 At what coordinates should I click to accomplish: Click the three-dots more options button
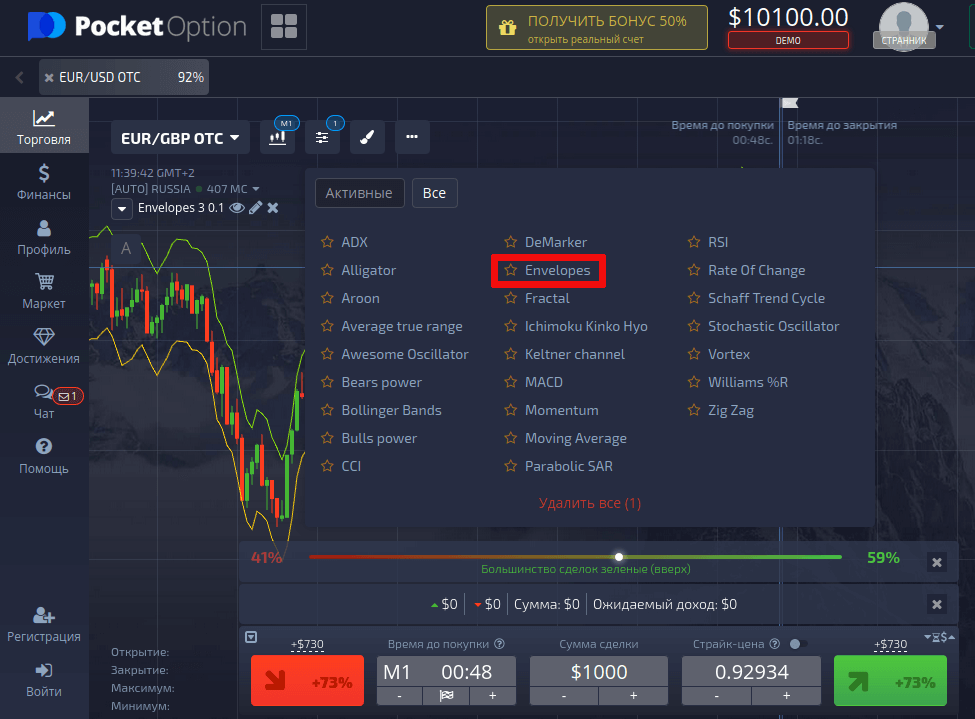412,138
